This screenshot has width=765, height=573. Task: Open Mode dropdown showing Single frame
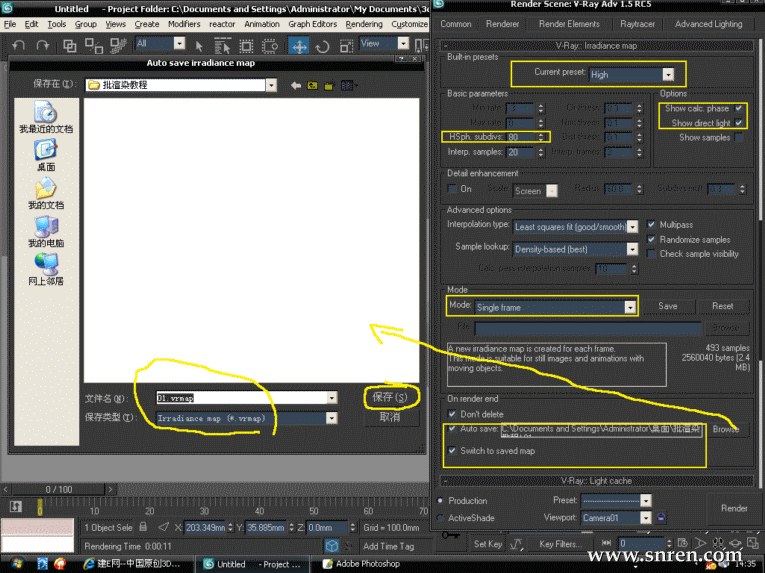[555, 307]
